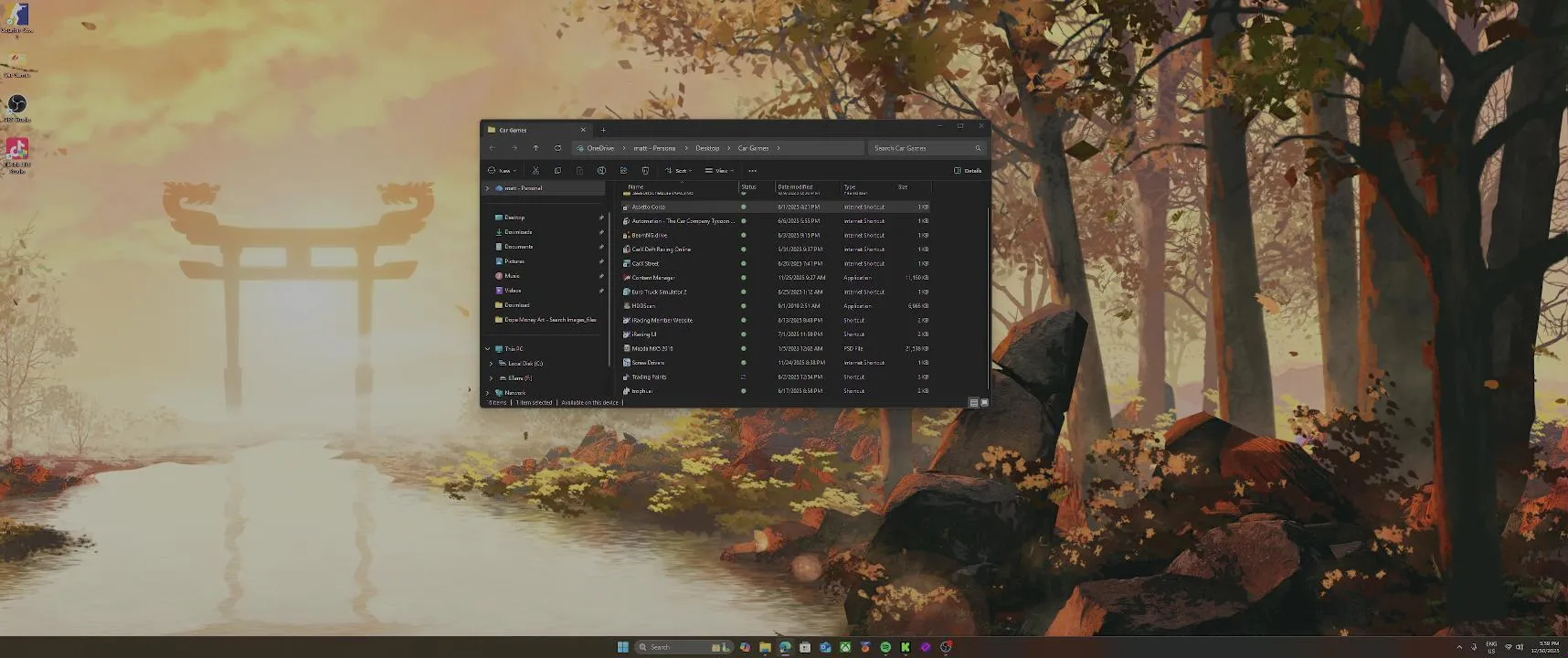This screenshot has height=658, width=1568.
Task: Unpin Desktop from Quick access
Action: [x=601, y=218]
